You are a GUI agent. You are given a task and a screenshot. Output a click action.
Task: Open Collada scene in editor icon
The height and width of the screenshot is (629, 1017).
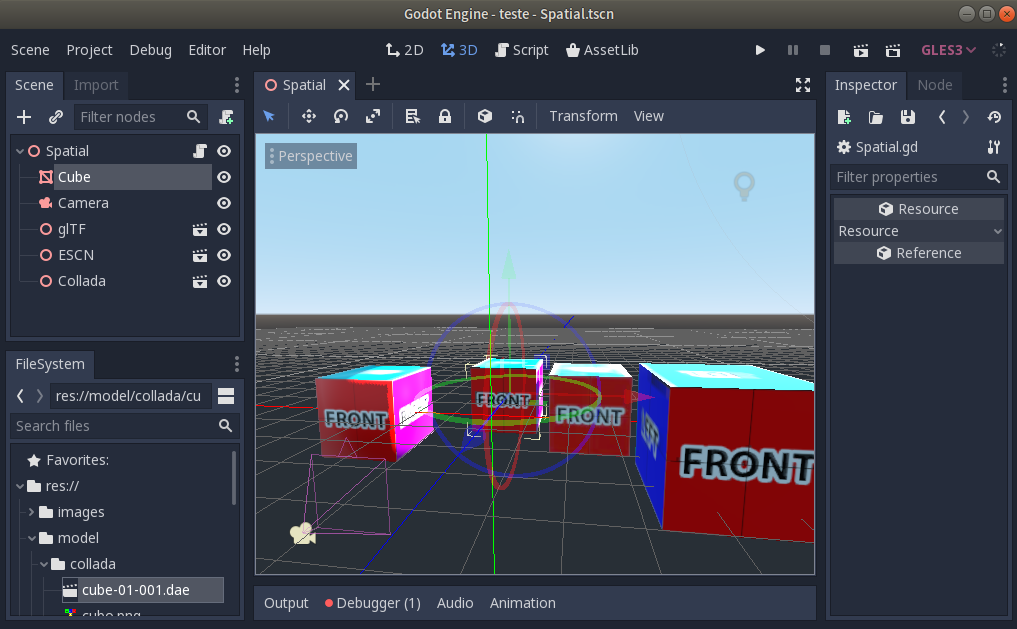200,281
